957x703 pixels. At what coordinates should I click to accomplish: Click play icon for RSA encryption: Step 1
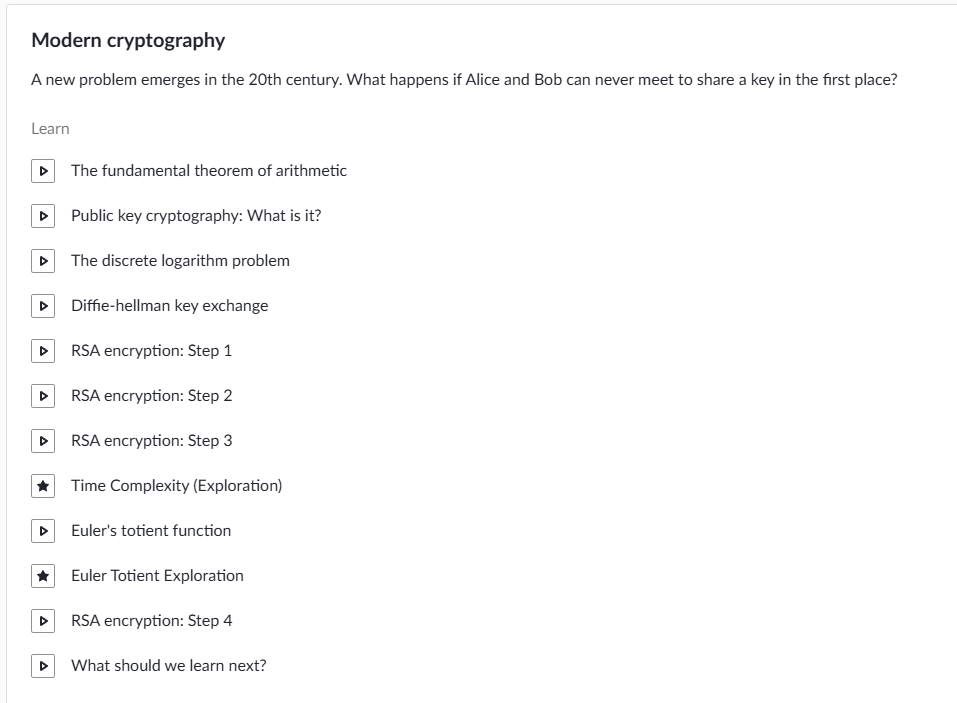[42, 351]
